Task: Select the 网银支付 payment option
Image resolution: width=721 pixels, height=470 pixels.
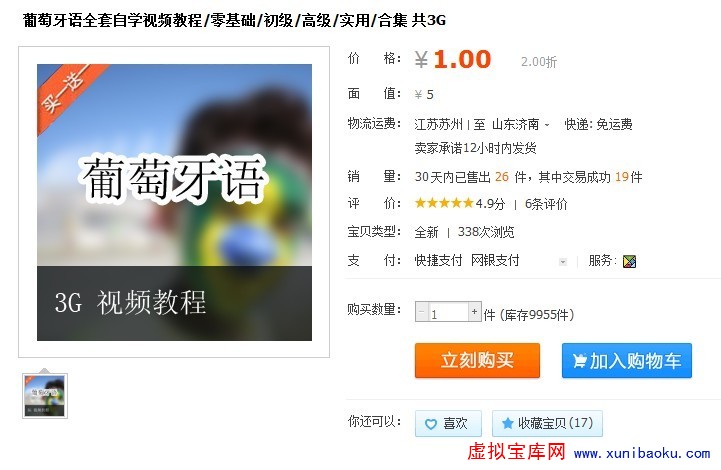Action: 495,260
